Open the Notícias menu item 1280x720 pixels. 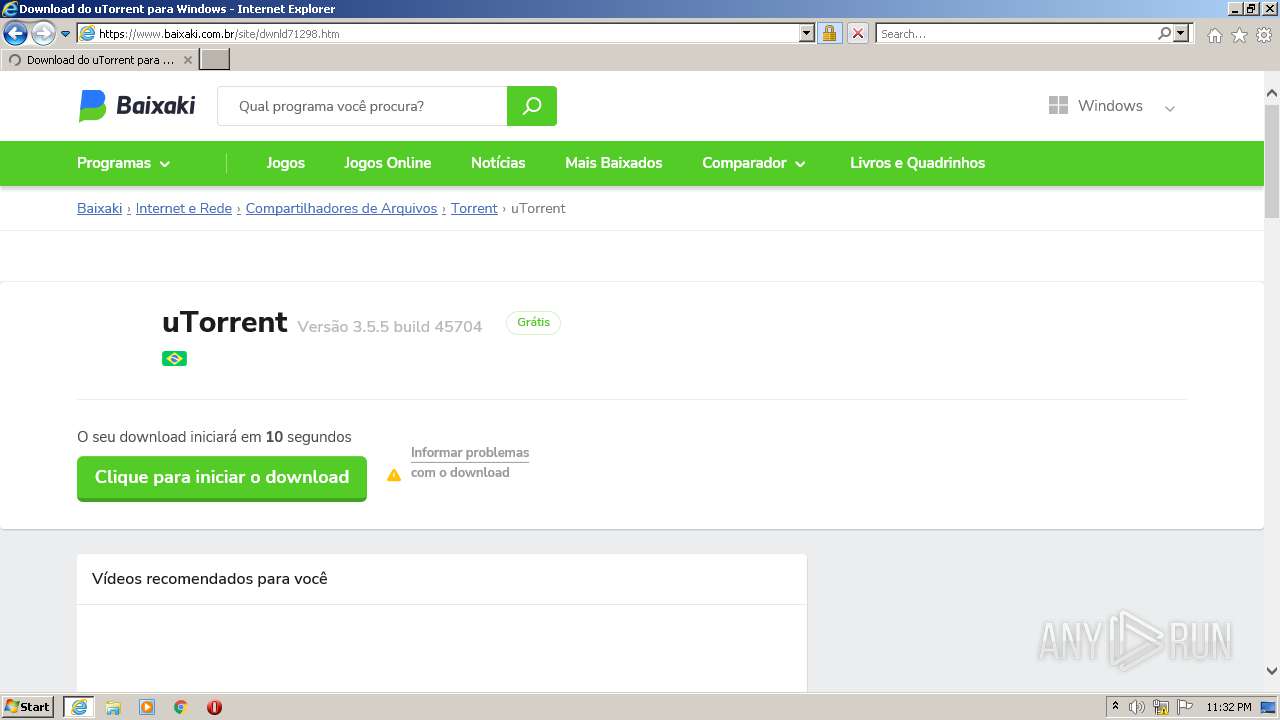(x=498, y=163)
